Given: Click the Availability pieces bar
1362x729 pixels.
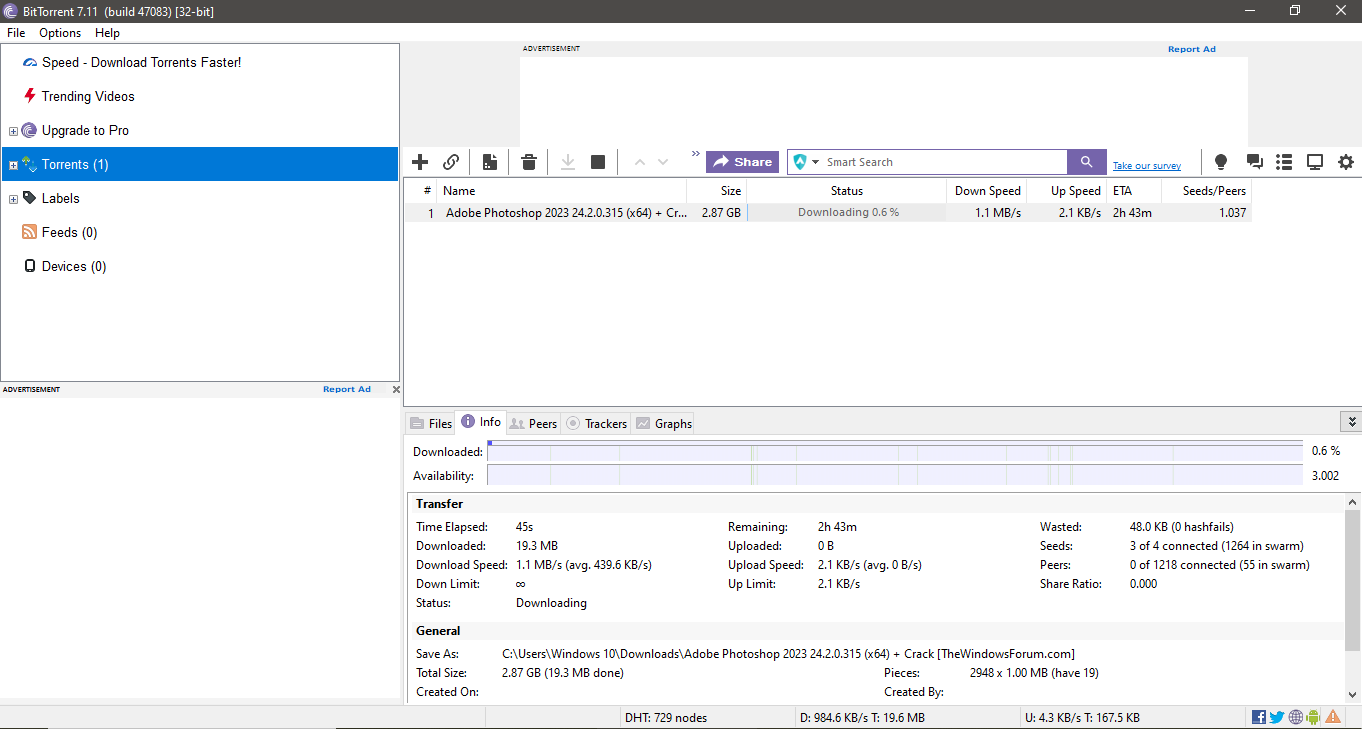Looking at the screenshot, I should point(895,475).
